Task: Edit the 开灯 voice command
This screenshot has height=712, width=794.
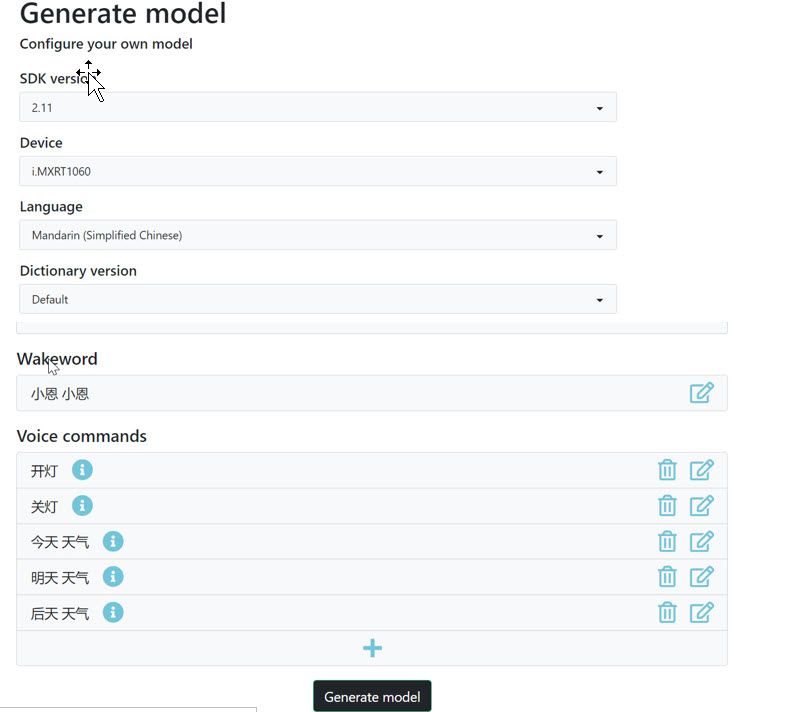Action: click(702, 470)
